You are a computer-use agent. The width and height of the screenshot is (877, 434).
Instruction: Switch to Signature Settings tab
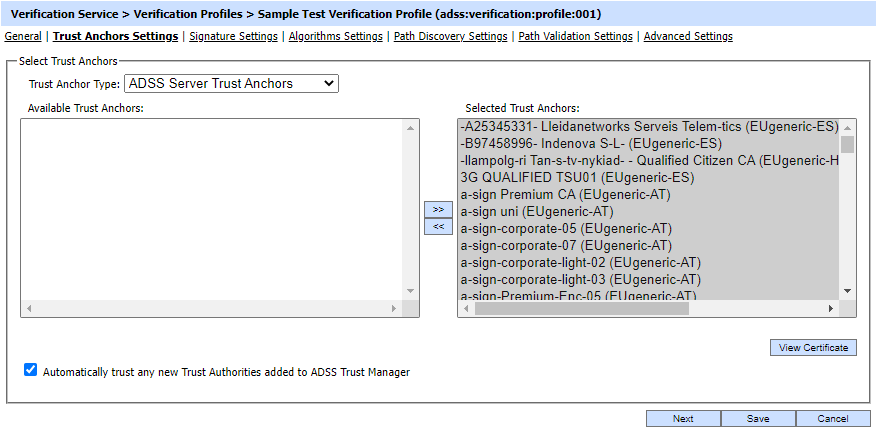[233, 36]
